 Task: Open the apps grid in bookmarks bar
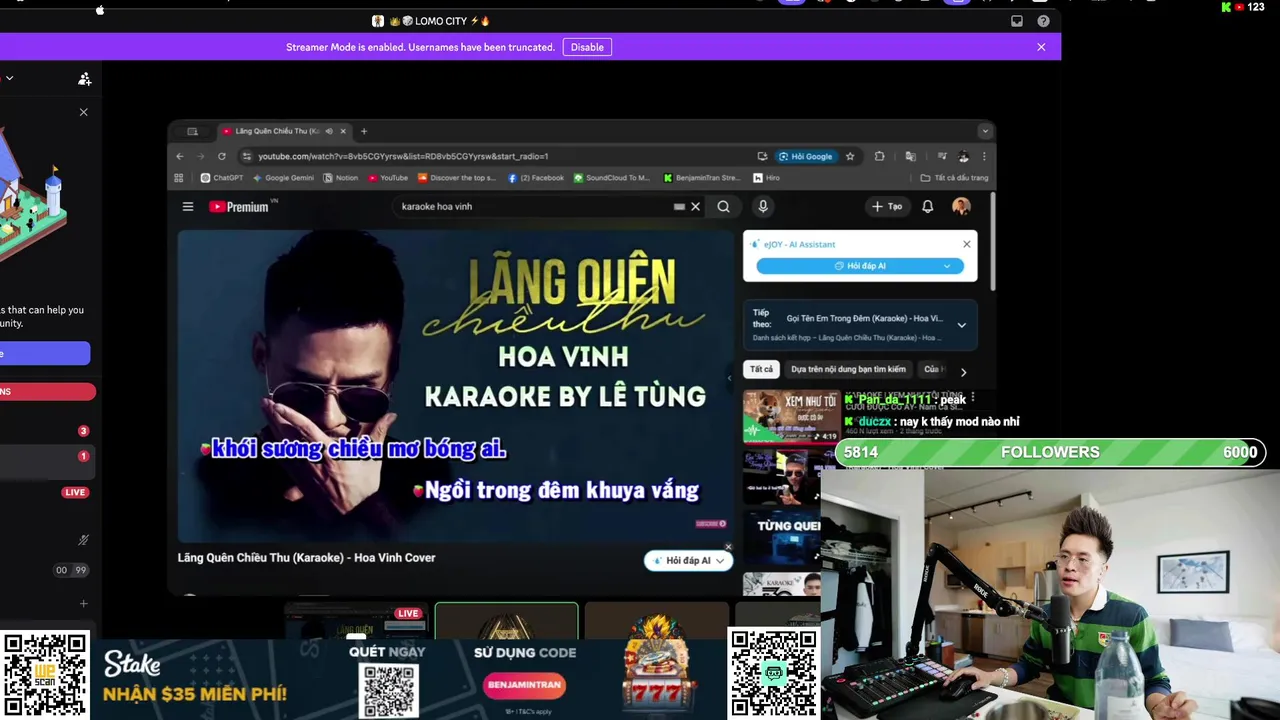coord(179,178)
